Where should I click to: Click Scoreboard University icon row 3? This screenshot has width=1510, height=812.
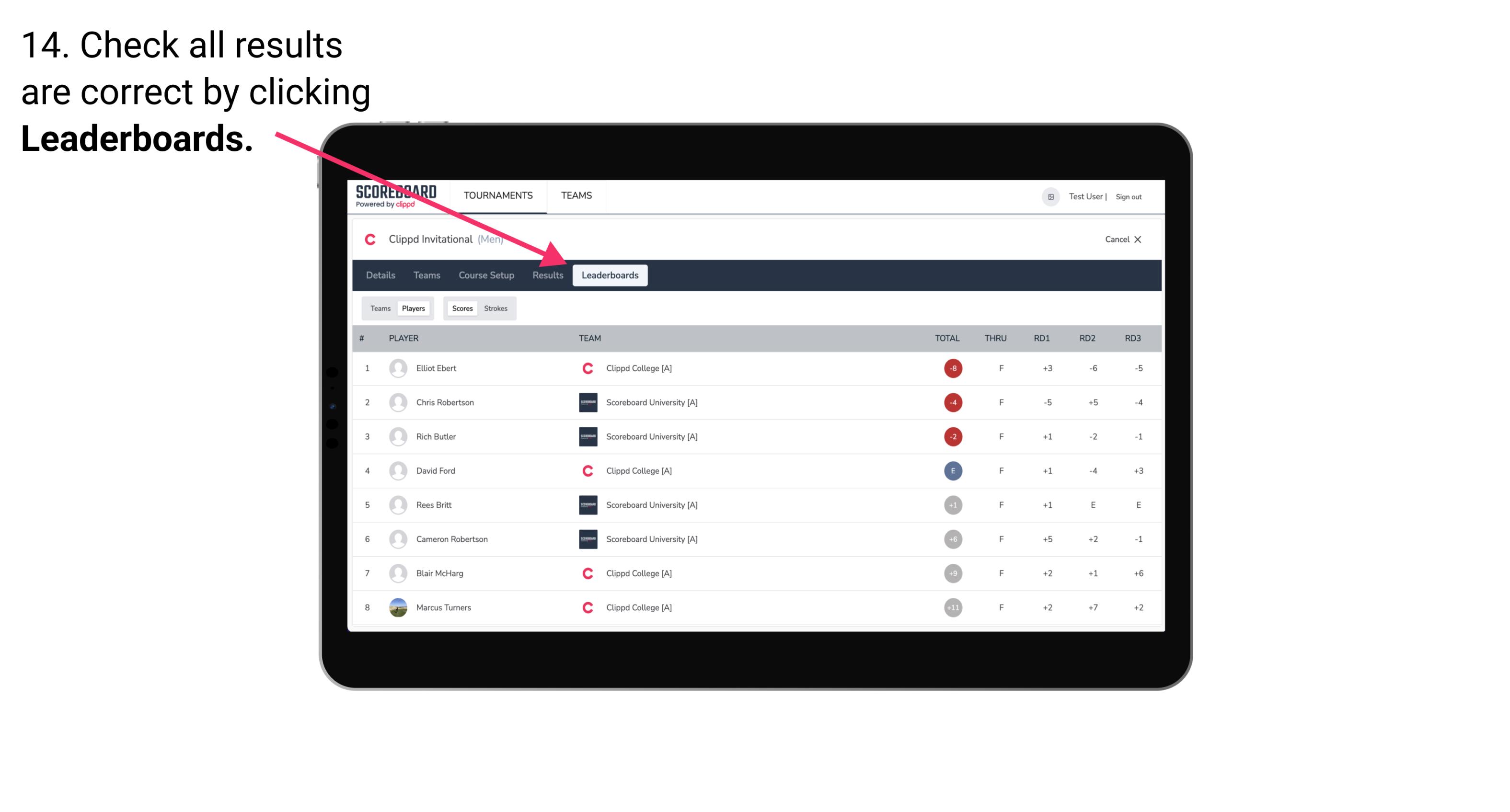[x=586, y=436]
